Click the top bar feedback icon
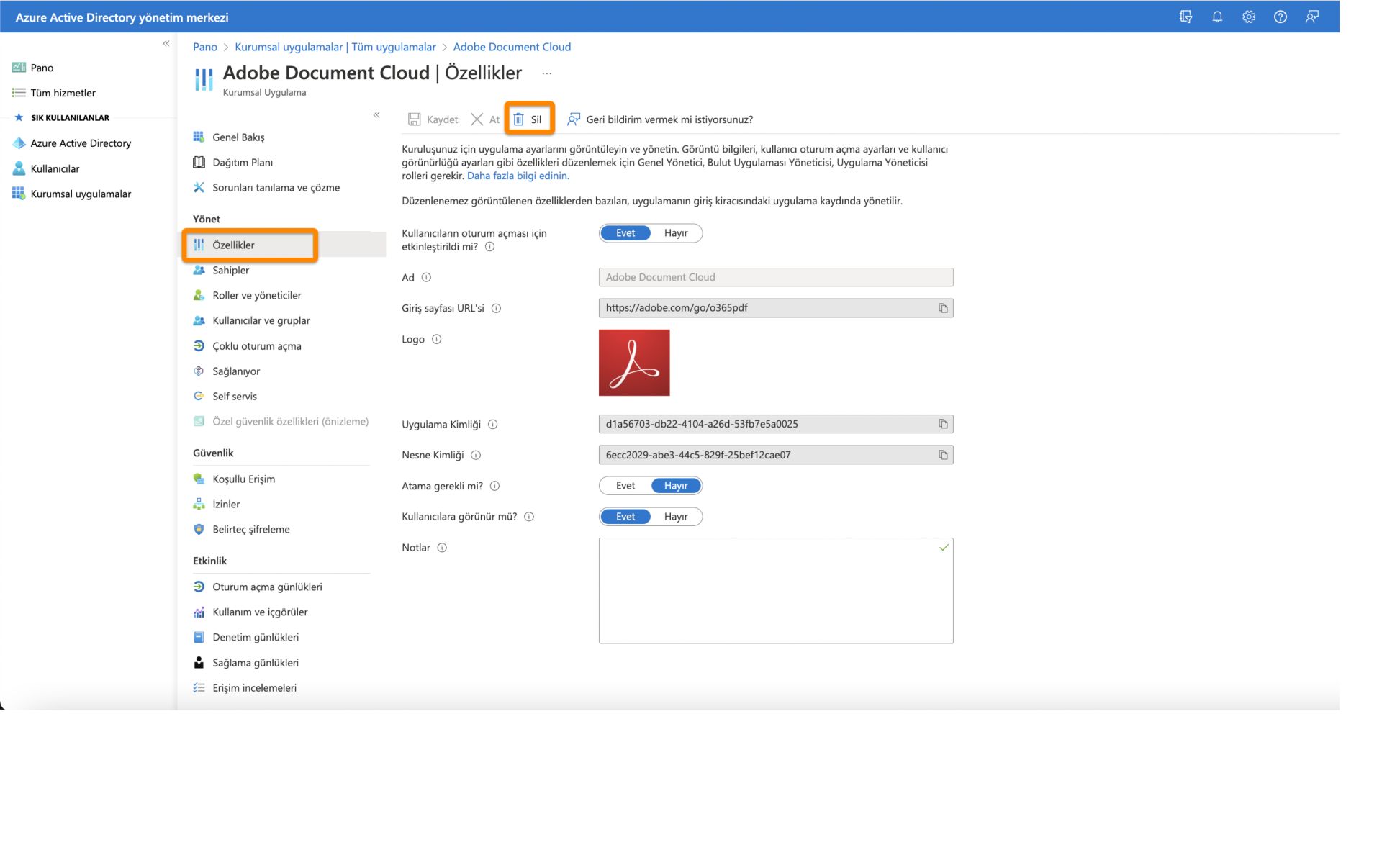This screenshot has height=868, width=1382. (x=1312, y=17)
